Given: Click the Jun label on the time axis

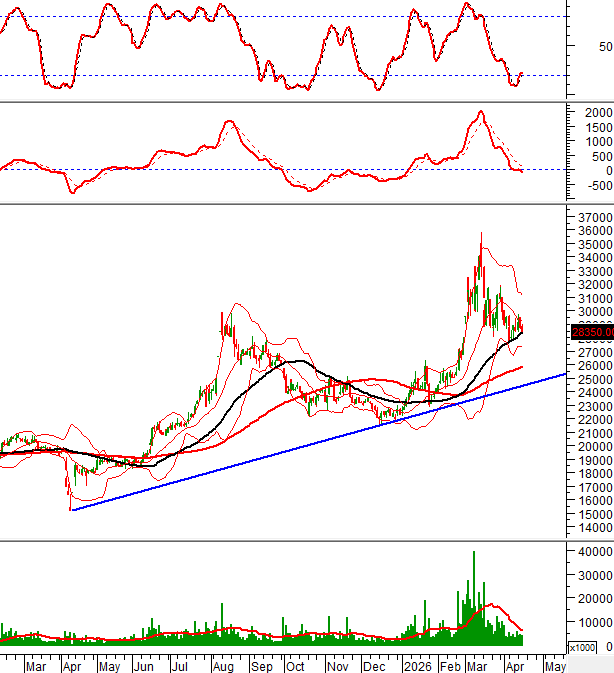Looking at the screenshot, I should [144, 665].
